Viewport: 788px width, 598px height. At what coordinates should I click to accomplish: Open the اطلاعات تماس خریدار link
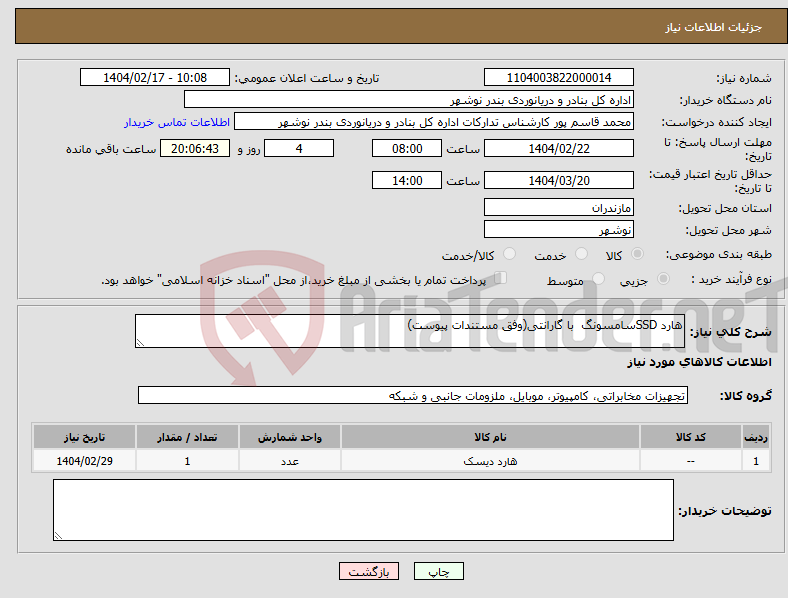click(x=177, y=122)
